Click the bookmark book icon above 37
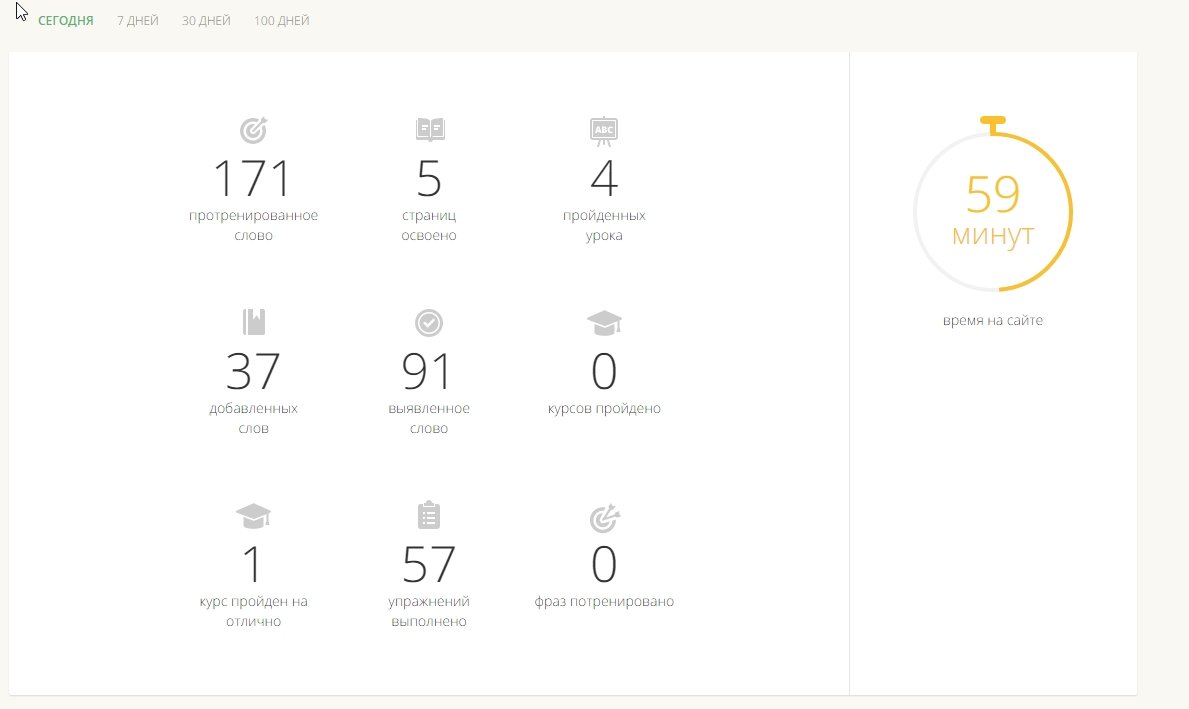 click(254, 322)
